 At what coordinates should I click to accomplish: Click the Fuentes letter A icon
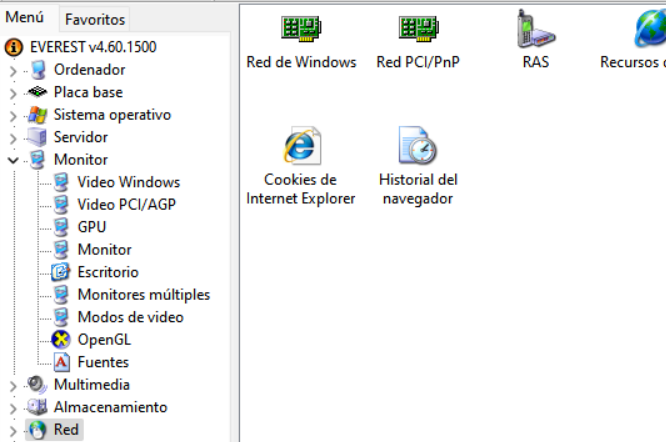coord(62,362)
